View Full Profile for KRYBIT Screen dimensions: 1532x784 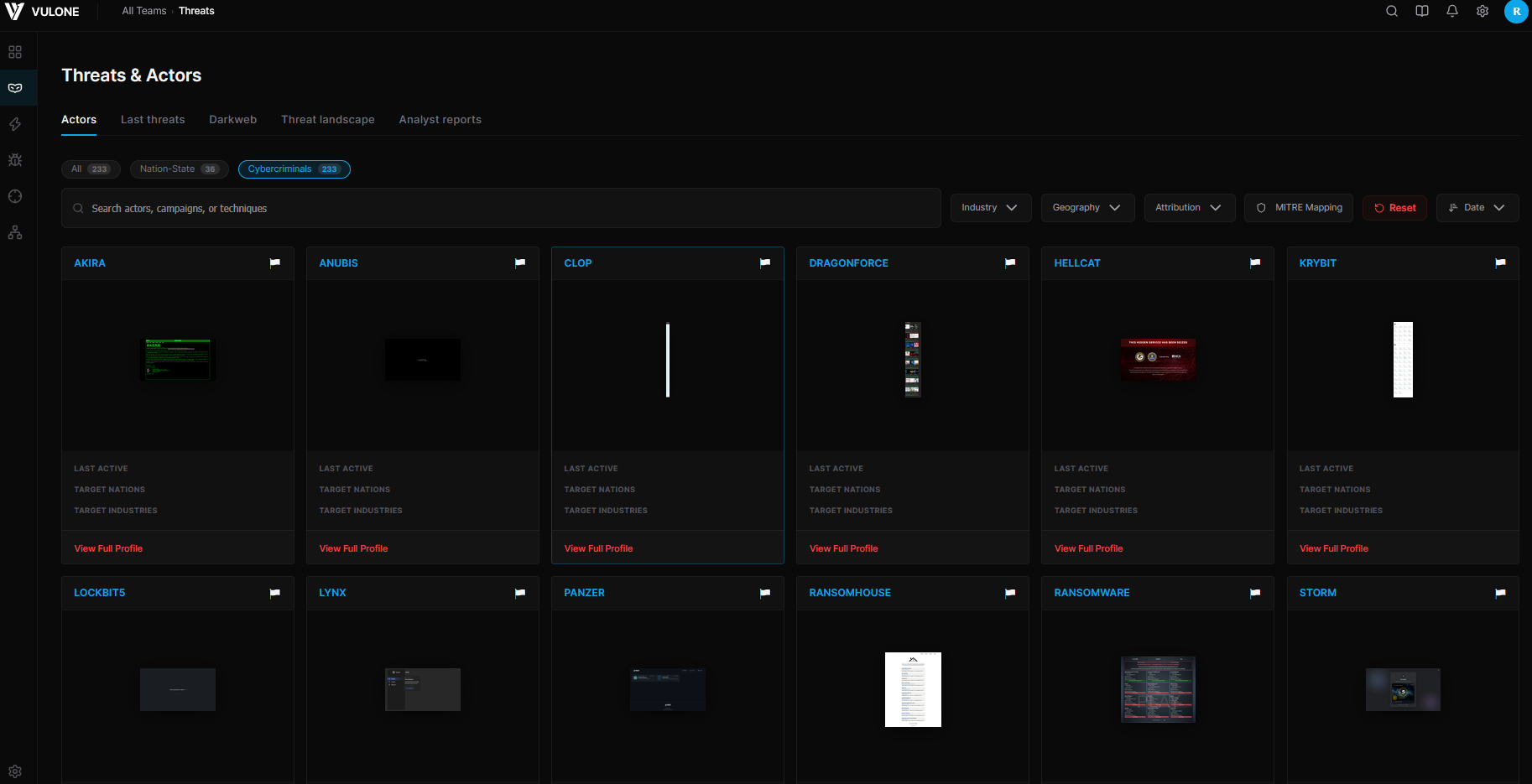(x=1334, y=548)
